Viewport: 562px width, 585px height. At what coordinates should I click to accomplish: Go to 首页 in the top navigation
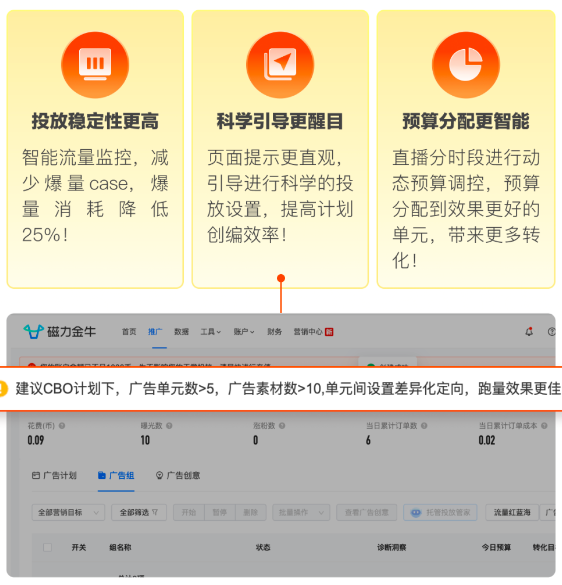(x=129, y=331)
